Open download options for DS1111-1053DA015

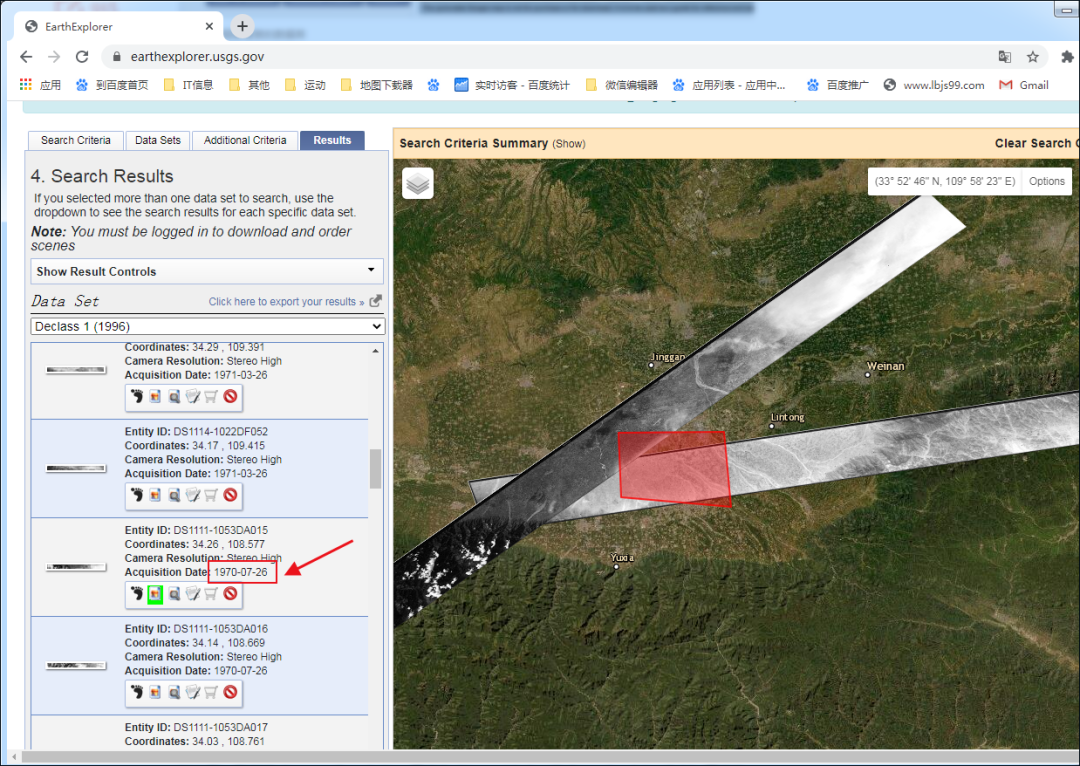pyautogui.click(x=193, y=593)
